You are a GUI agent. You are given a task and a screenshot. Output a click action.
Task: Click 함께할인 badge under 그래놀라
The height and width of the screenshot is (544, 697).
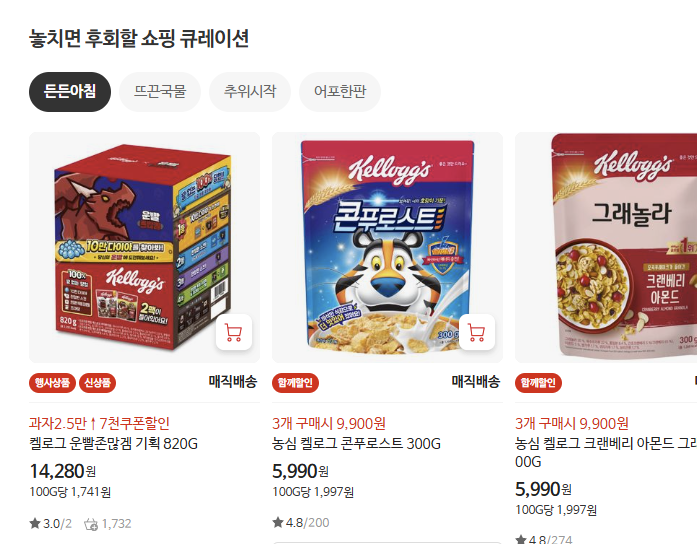pos(538,383)
